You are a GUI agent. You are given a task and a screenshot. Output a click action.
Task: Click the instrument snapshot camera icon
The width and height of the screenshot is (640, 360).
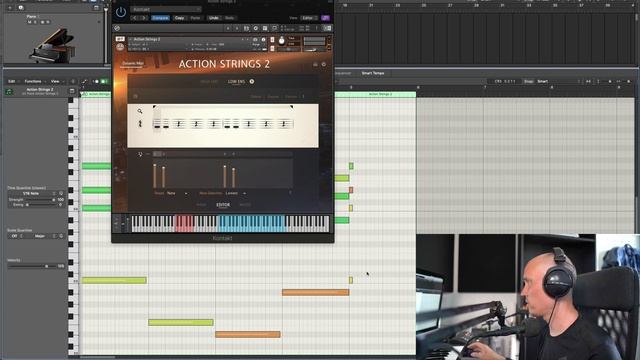[256, 40]
